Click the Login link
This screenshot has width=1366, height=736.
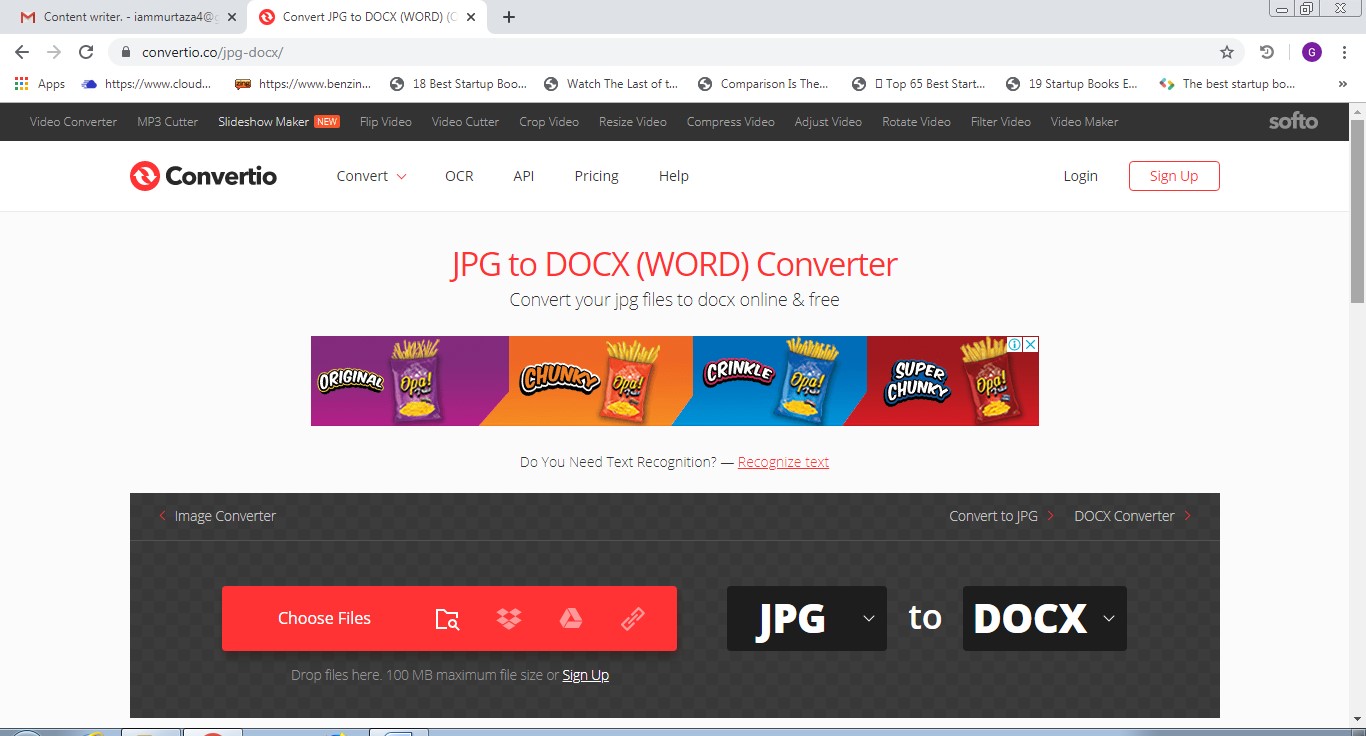(1080, 176)
